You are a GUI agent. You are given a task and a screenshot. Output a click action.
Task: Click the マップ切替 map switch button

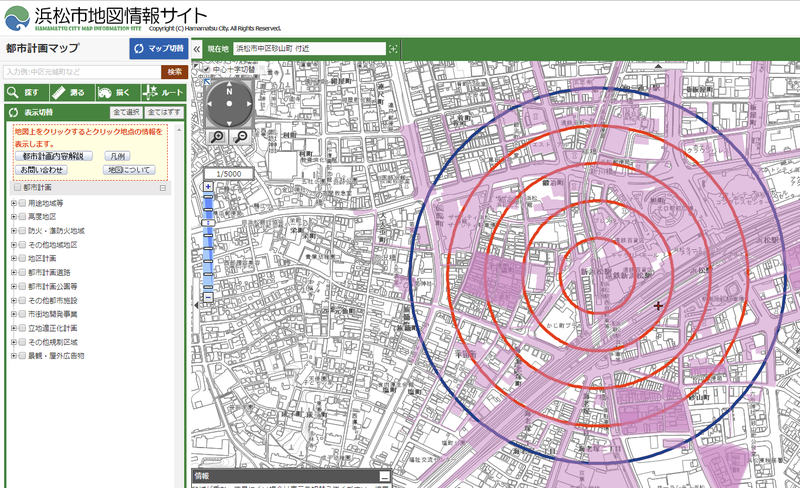tap(158, 48)
